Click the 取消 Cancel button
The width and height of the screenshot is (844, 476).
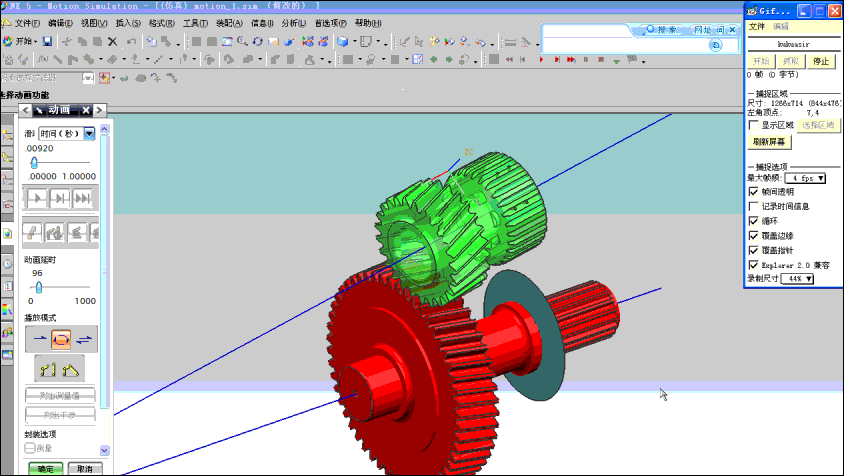pos(85,468)
